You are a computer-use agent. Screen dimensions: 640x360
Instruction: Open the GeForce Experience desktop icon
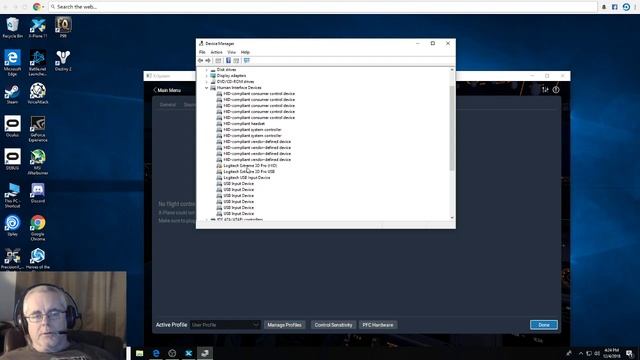[38, 129]
